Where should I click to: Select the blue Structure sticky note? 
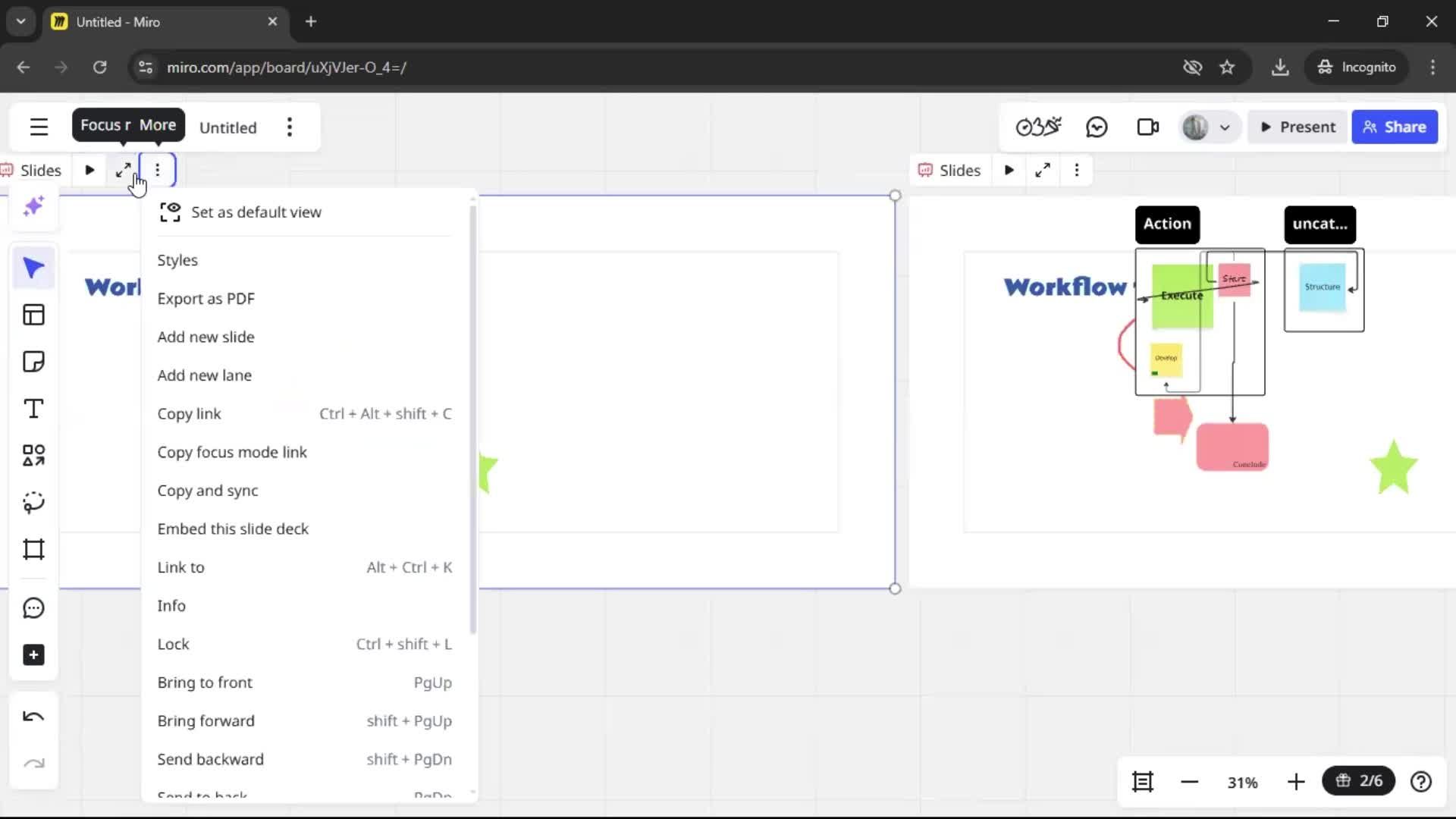(1322, 287)
